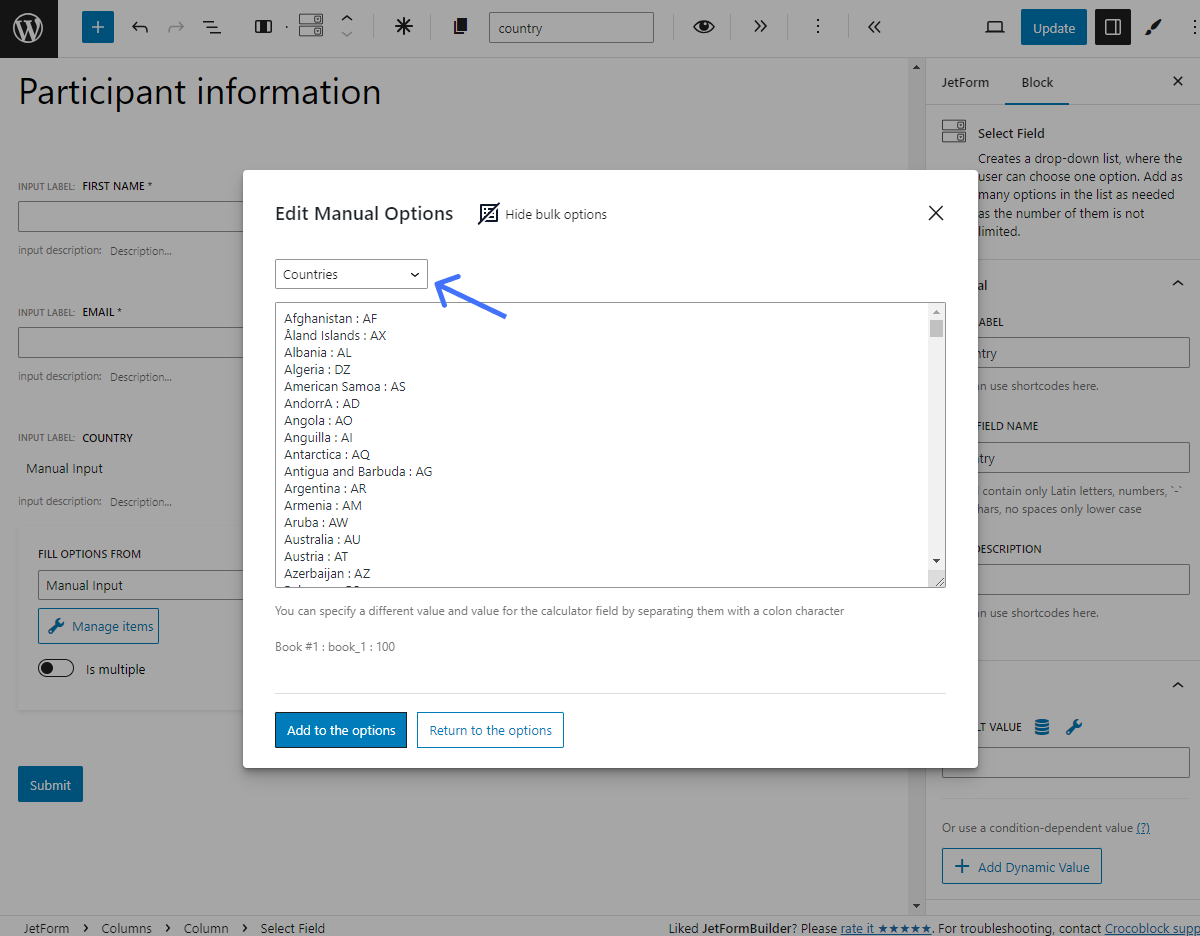Collapse the General panel with its chevron
This screenshot has height=936, width=1200.
click(x=1177, y=283)
